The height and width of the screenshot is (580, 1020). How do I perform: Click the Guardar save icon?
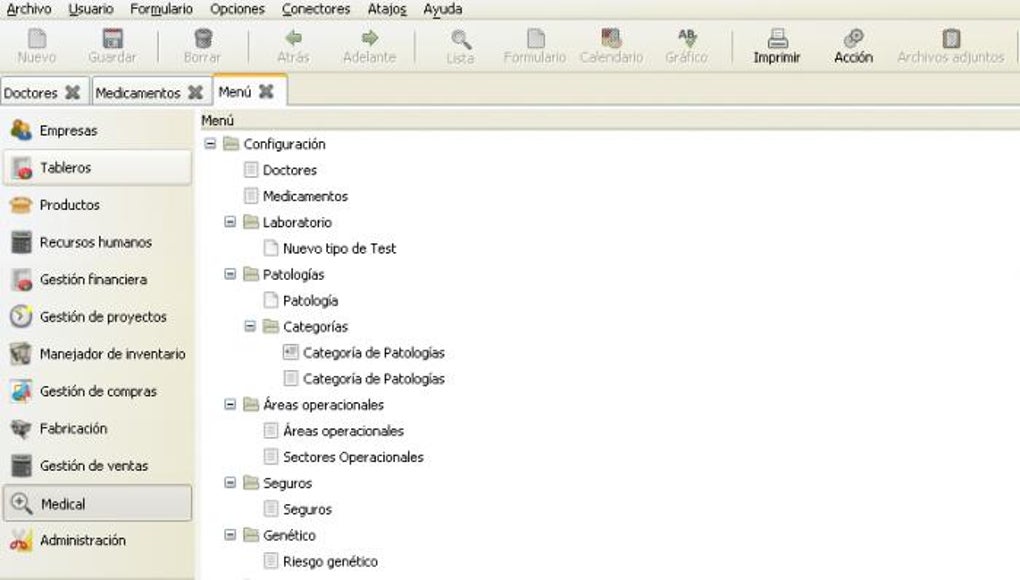(113, 38)
